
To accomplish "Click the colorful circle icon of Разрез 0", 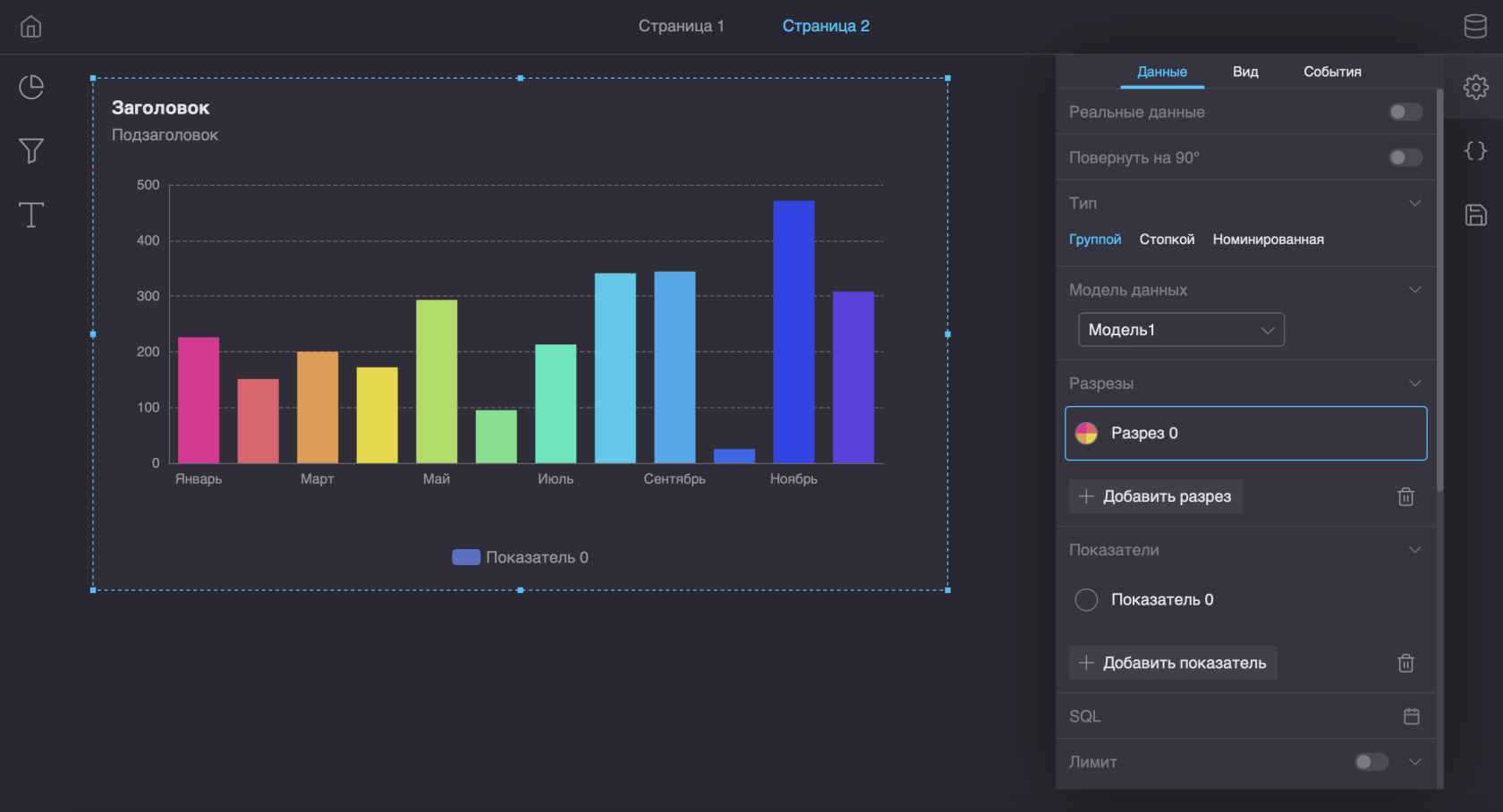I will [1086, 434].
